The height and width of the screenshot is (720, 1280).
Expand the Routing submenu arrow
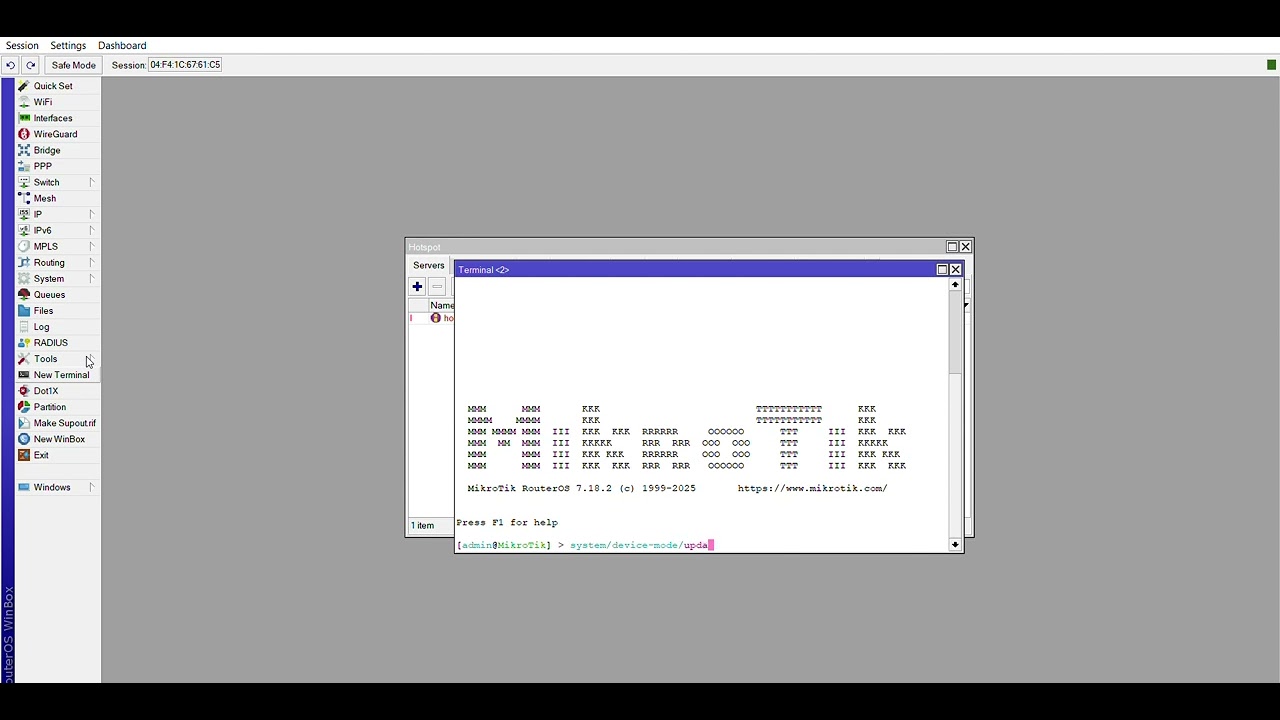click(91, 262)
